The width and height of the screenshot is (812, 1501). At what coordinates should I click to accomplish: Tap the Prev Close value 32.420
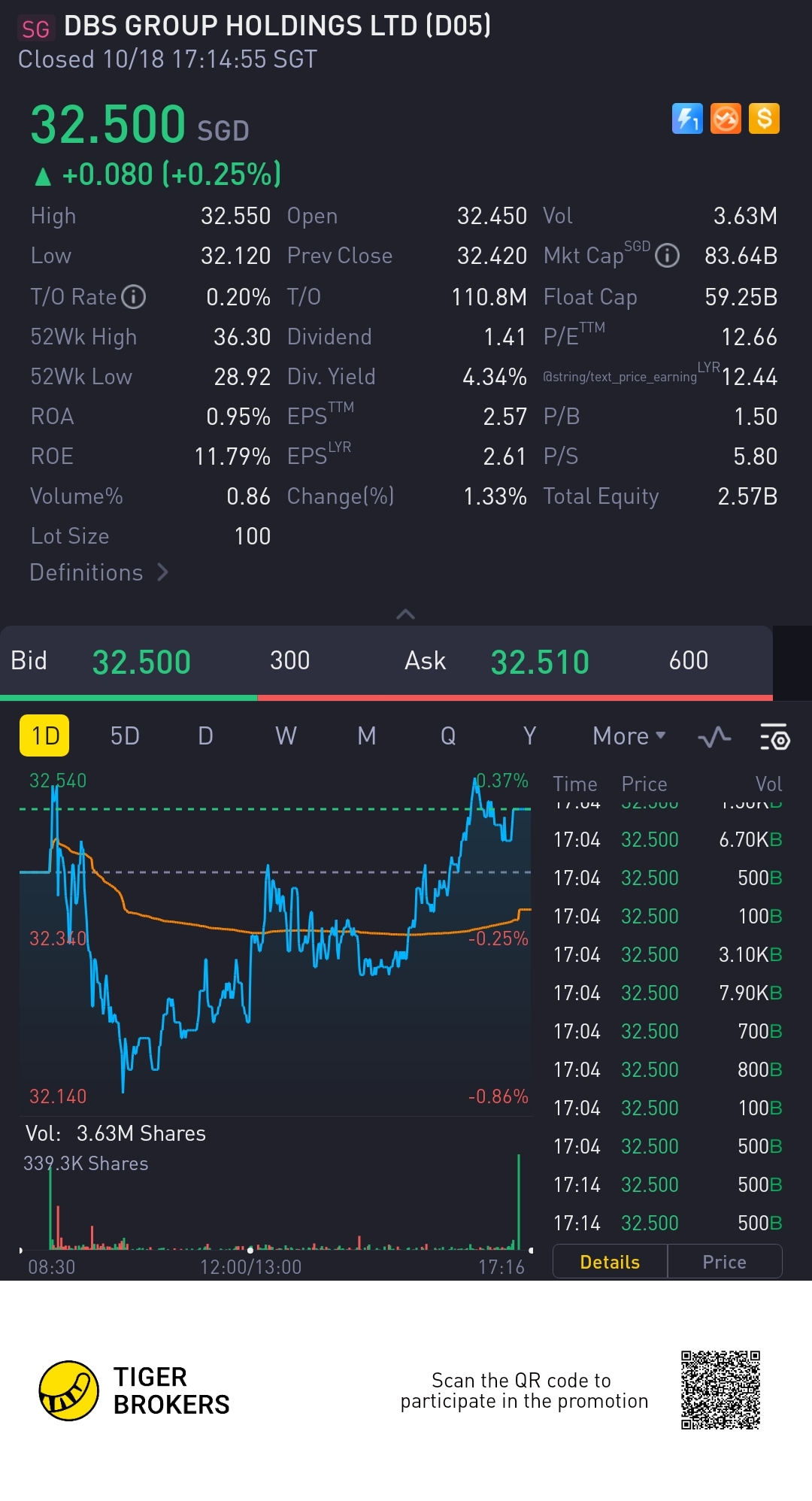point(492,256)
